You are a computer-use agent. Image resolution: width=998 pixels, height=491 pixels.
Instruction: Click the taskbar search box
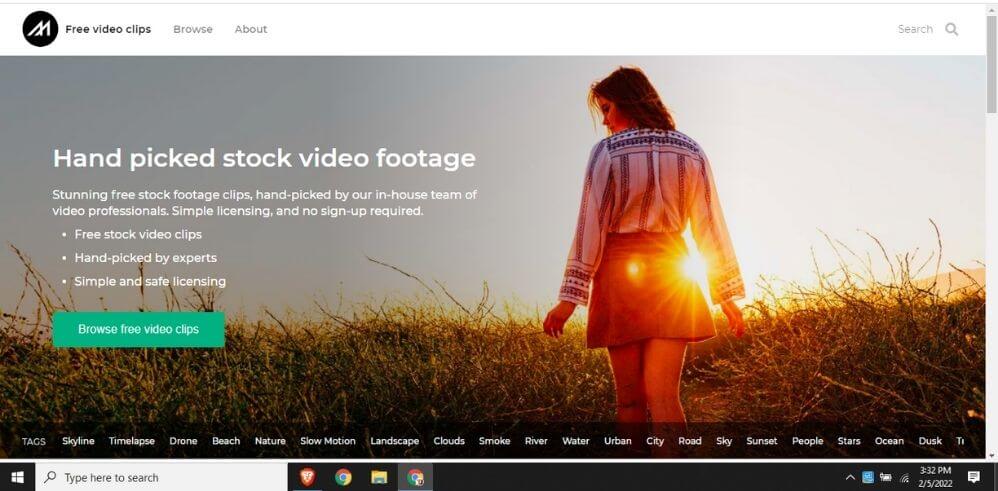(x=160, y=477)
